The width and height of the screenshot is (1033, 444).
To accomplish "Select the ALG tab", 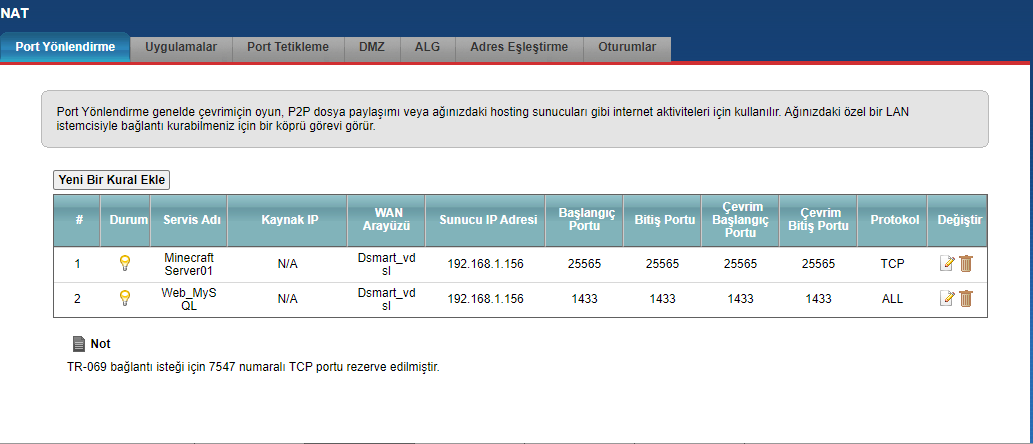I will 427,47.
